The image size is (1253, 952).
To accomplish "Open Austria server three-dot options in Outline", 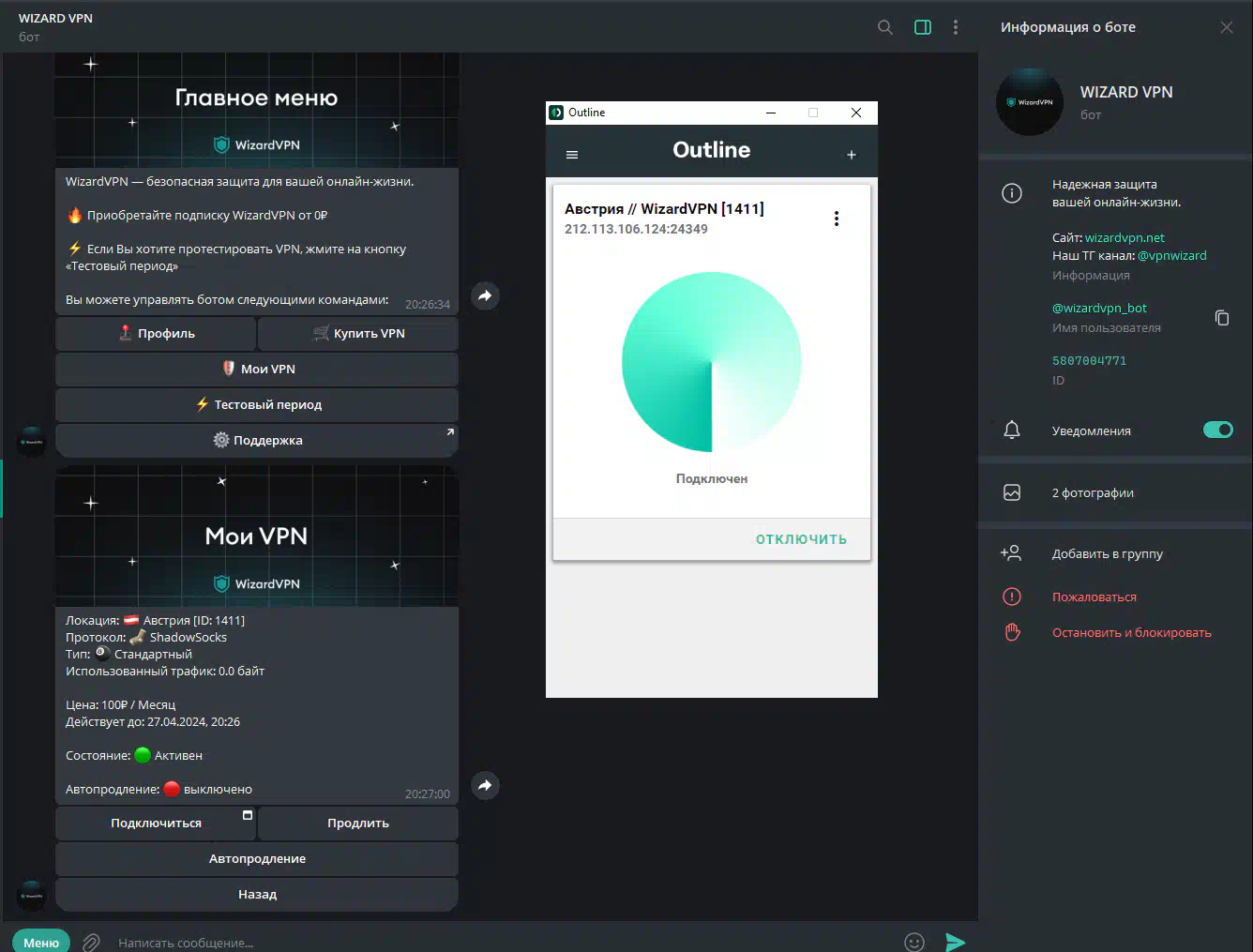I will point(836,219).
